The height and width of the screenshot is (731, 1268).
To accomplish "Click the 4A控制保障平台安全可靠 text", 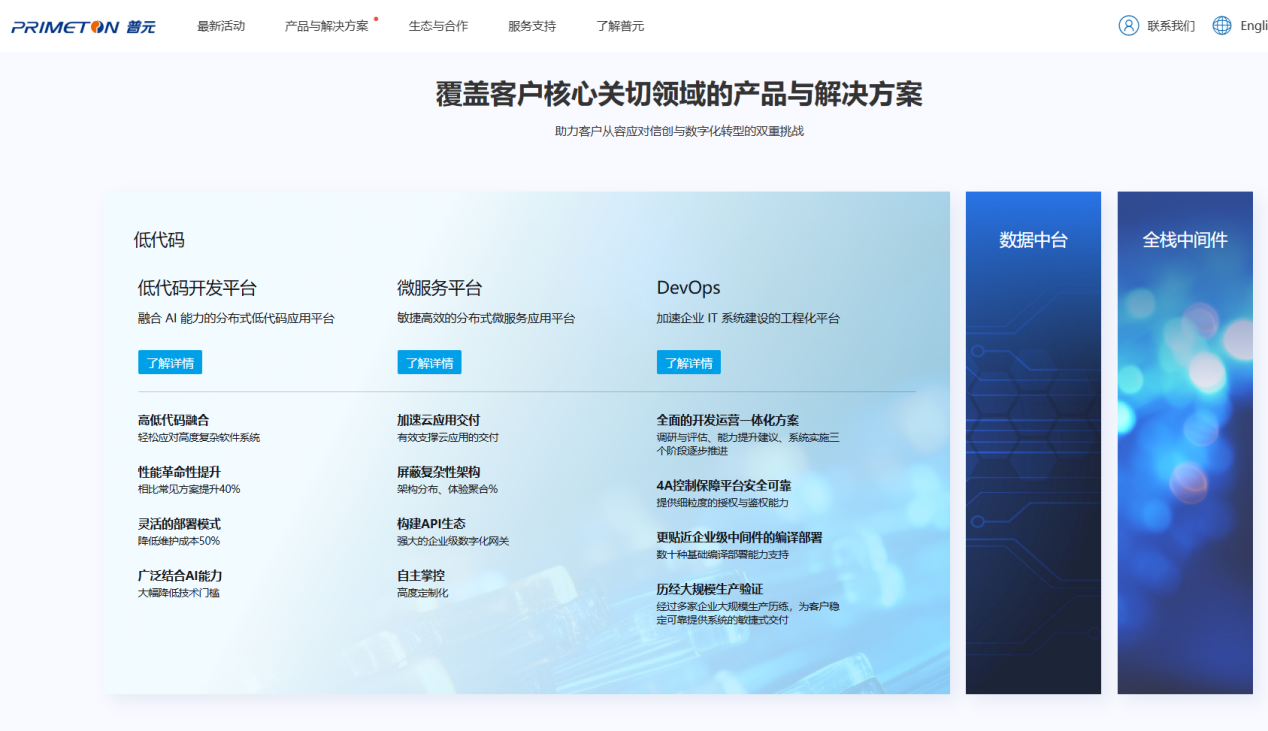I will (724, 486).
